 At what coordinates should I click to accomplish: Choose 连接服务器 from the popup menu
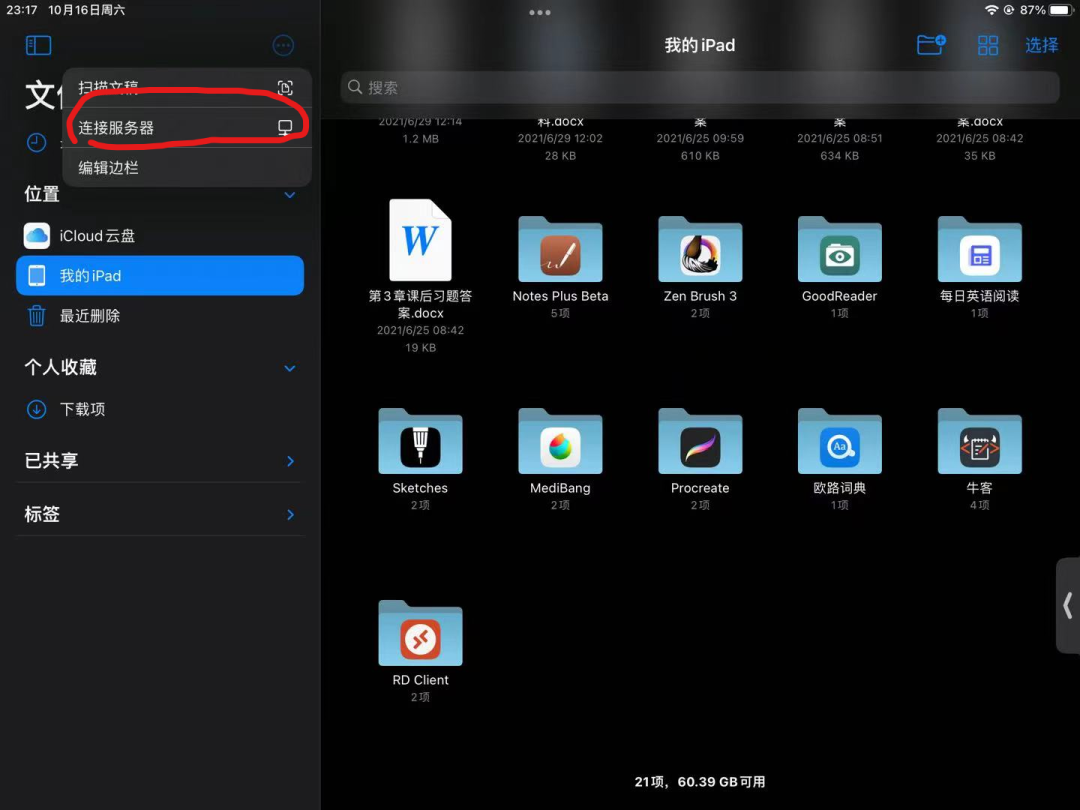click(x=187, y=127)
